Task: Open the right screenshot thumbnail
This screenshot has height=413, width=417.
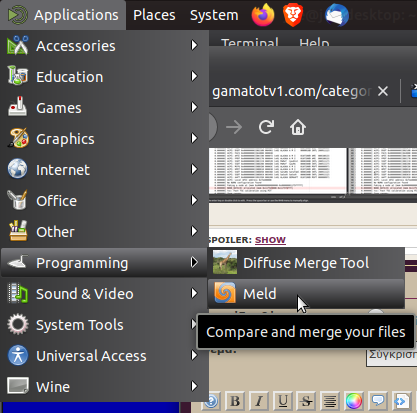Action: pyautogui.click(x=383, y=171)
